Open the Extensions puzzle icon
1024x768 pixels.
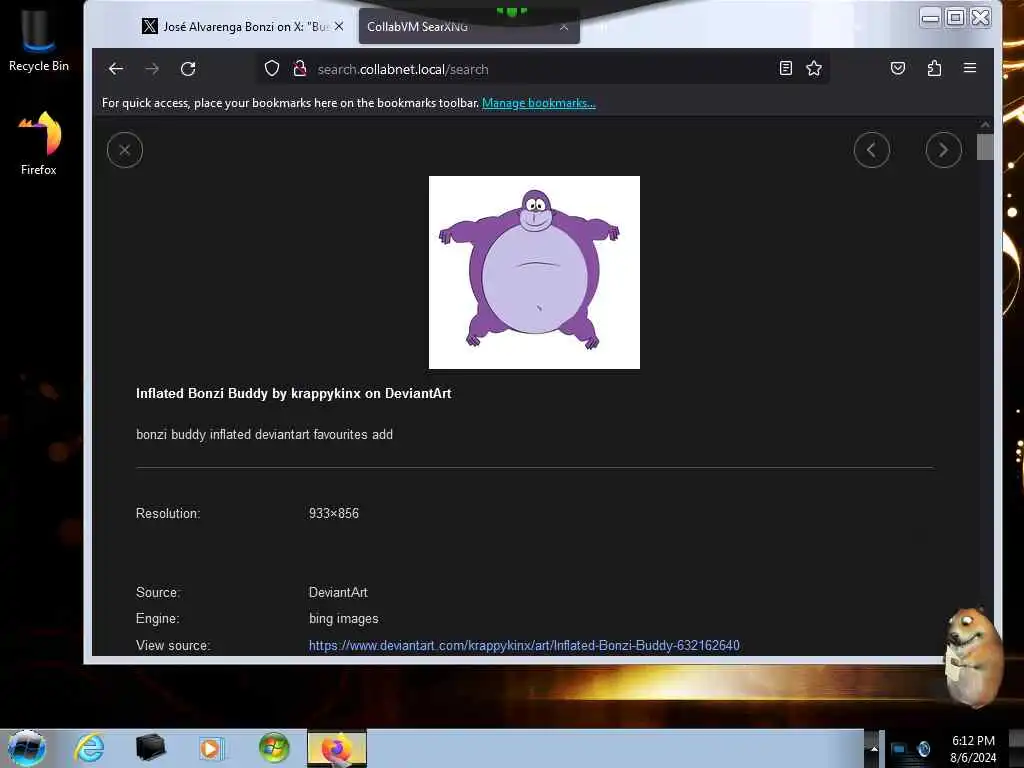[934, 68]
